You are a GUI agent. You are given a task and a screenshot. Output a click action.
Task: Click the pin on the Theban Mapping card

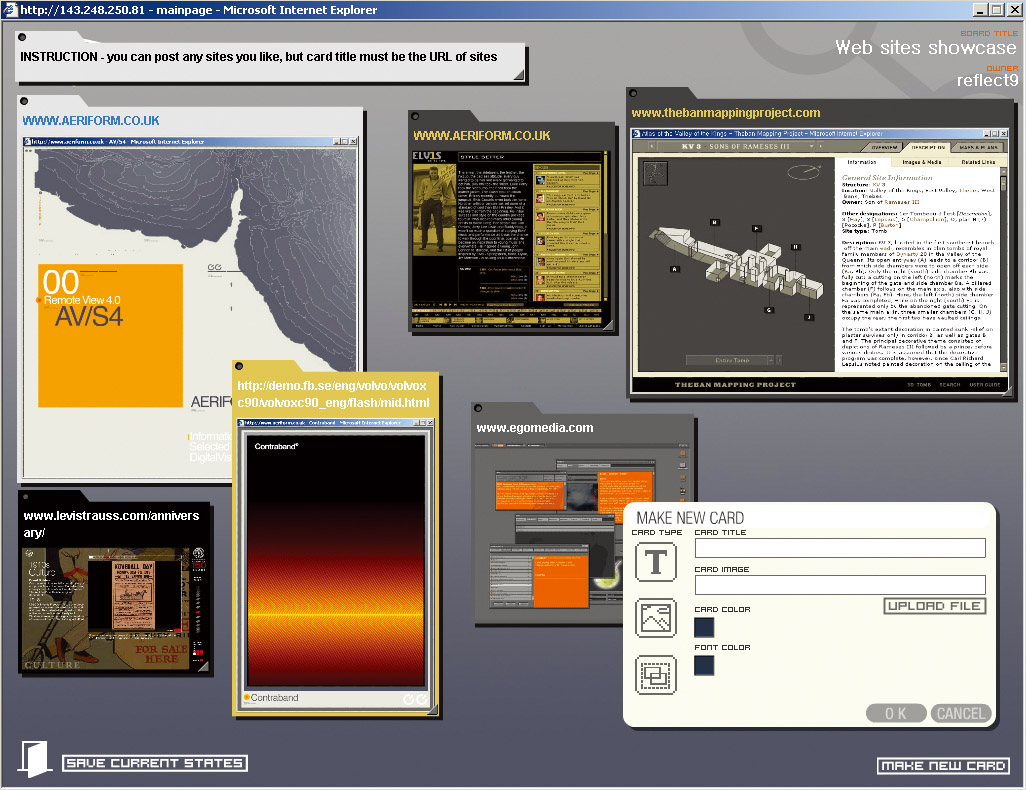click(x=634, y=94)
